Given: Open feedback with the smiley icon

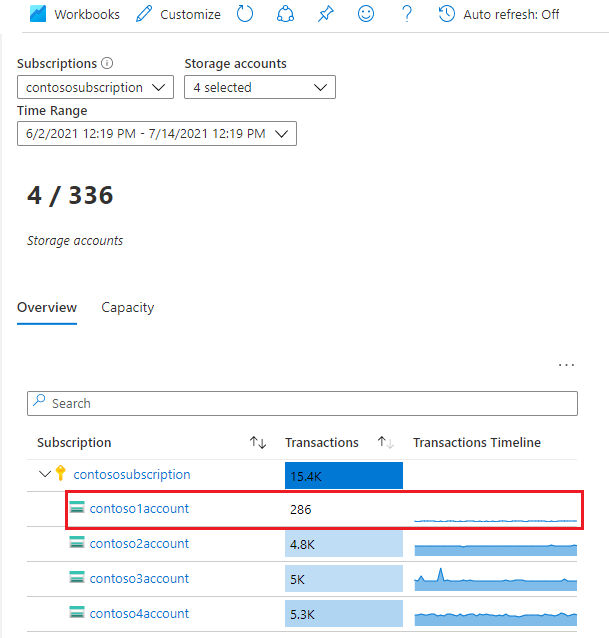Looking at the screenshot, I should [365, 15].
